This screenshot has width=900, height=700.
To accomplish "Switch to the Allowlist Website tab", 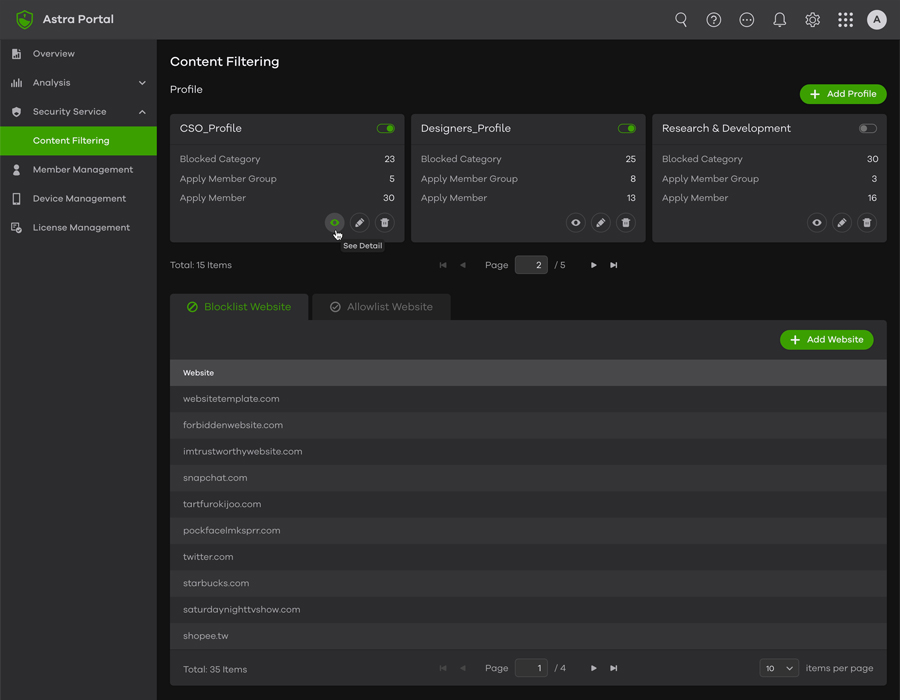I will [x=381, y=307].
